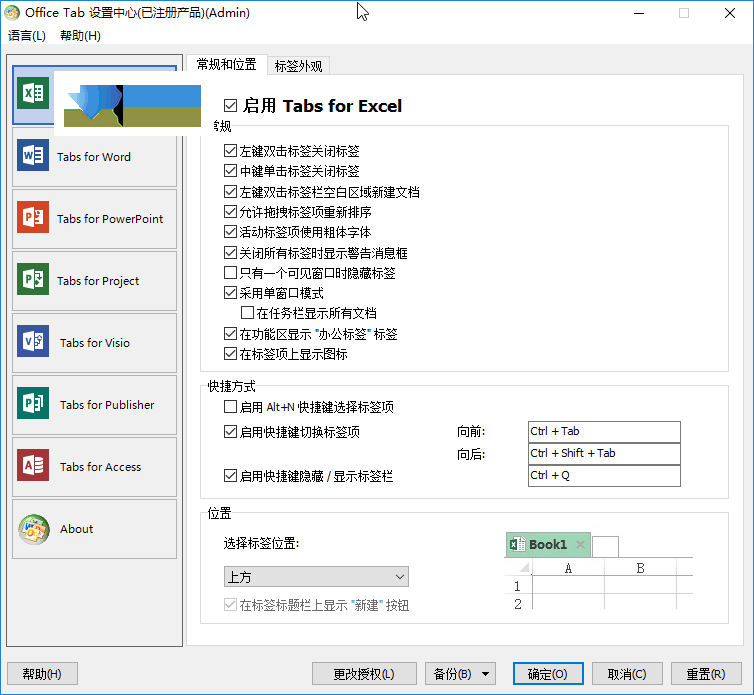
Task: Toggle 在功能区显示办公标签 checkbox
Action: tap(230, 333)
